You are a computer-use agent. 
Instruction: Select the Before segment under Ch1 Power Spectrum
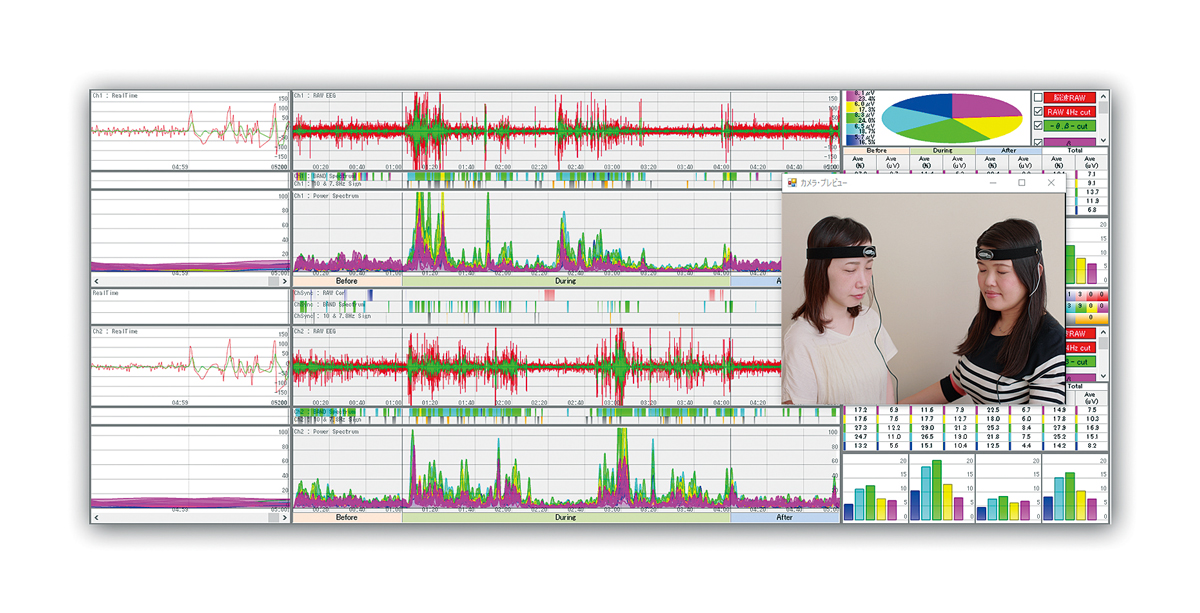pyautogui.click(x=347, y=282)
